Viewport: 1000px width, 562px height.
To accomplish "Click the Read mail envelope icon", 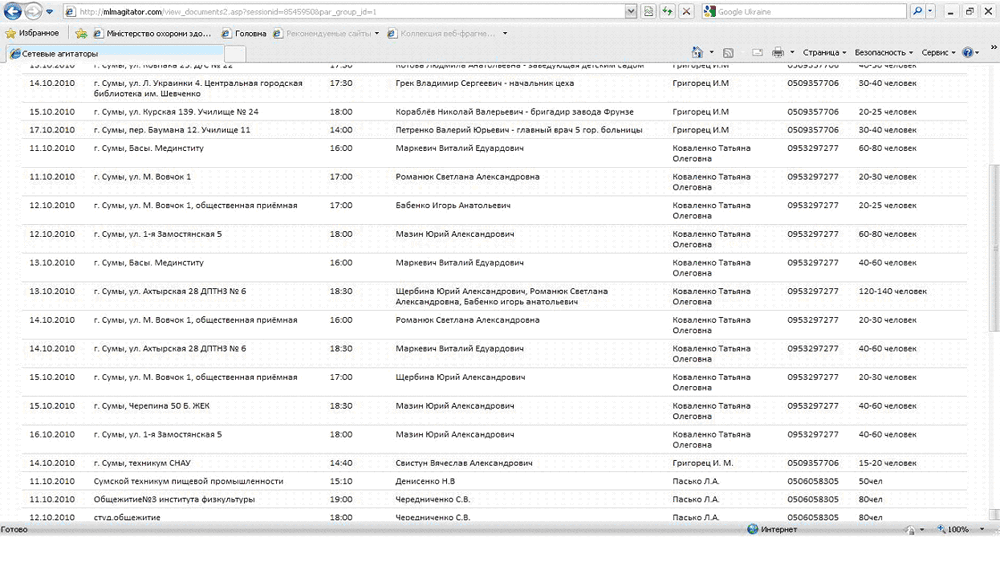I will pyautogui.click(x=756, y=52).
